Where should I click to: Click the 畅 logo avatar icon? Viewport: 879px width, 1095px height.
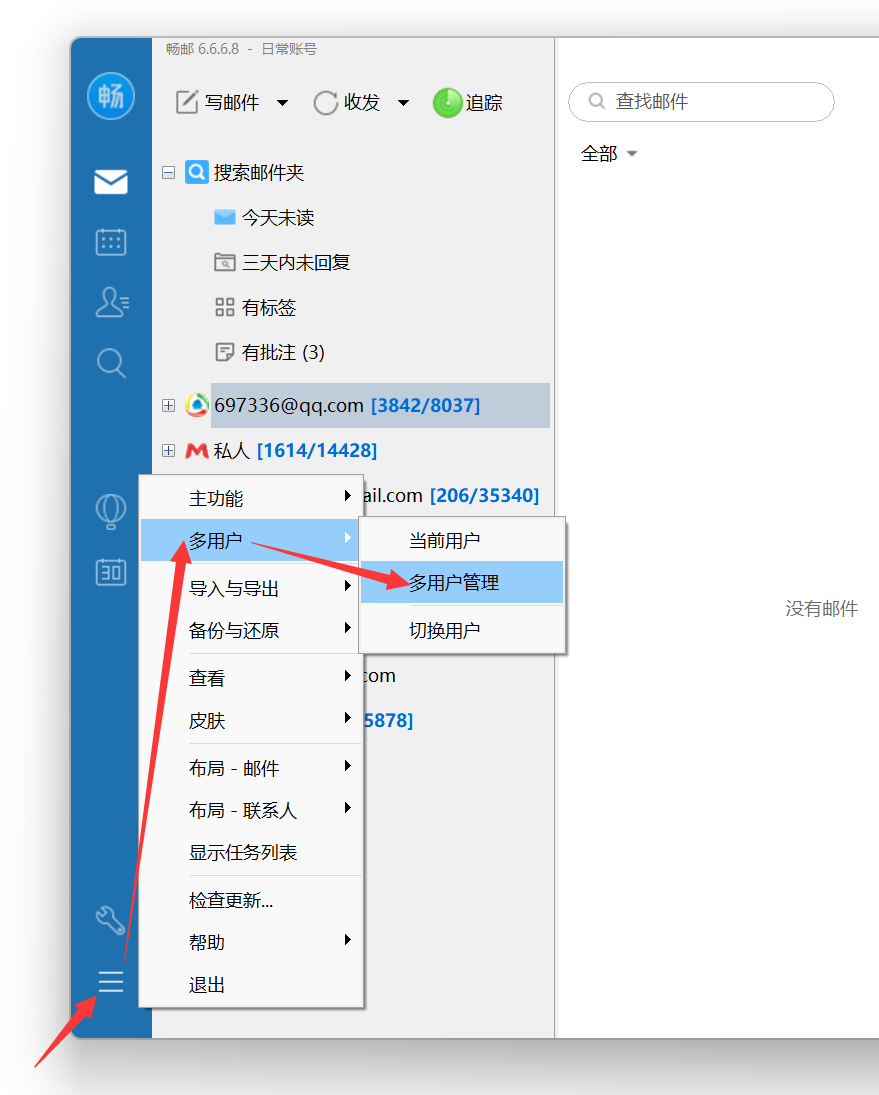coord(110,96)
